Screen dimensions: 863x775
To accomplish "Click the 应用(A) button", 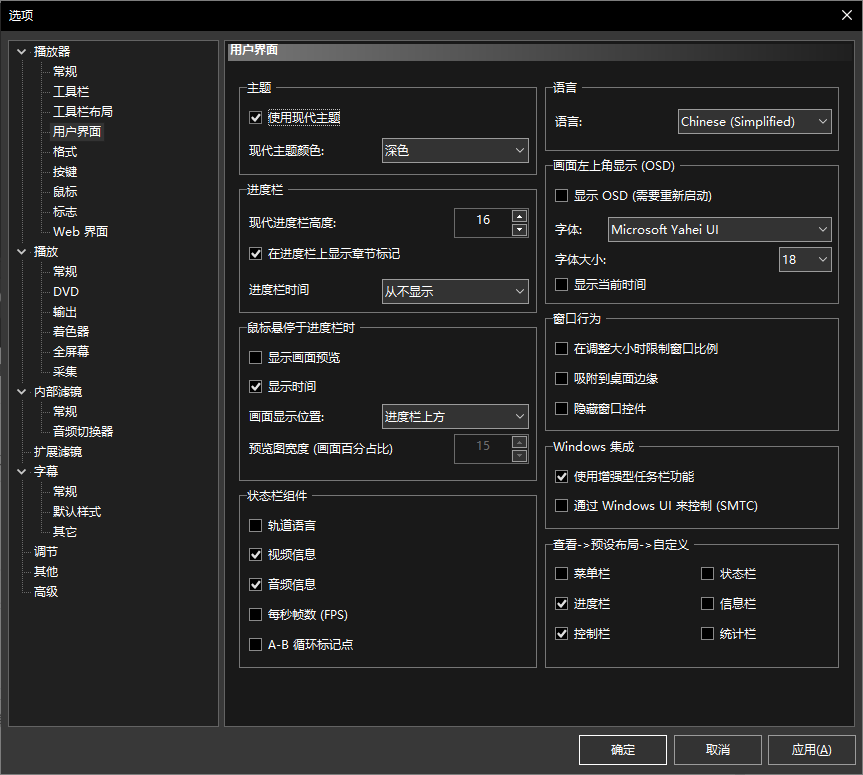I will click(811, 750).
